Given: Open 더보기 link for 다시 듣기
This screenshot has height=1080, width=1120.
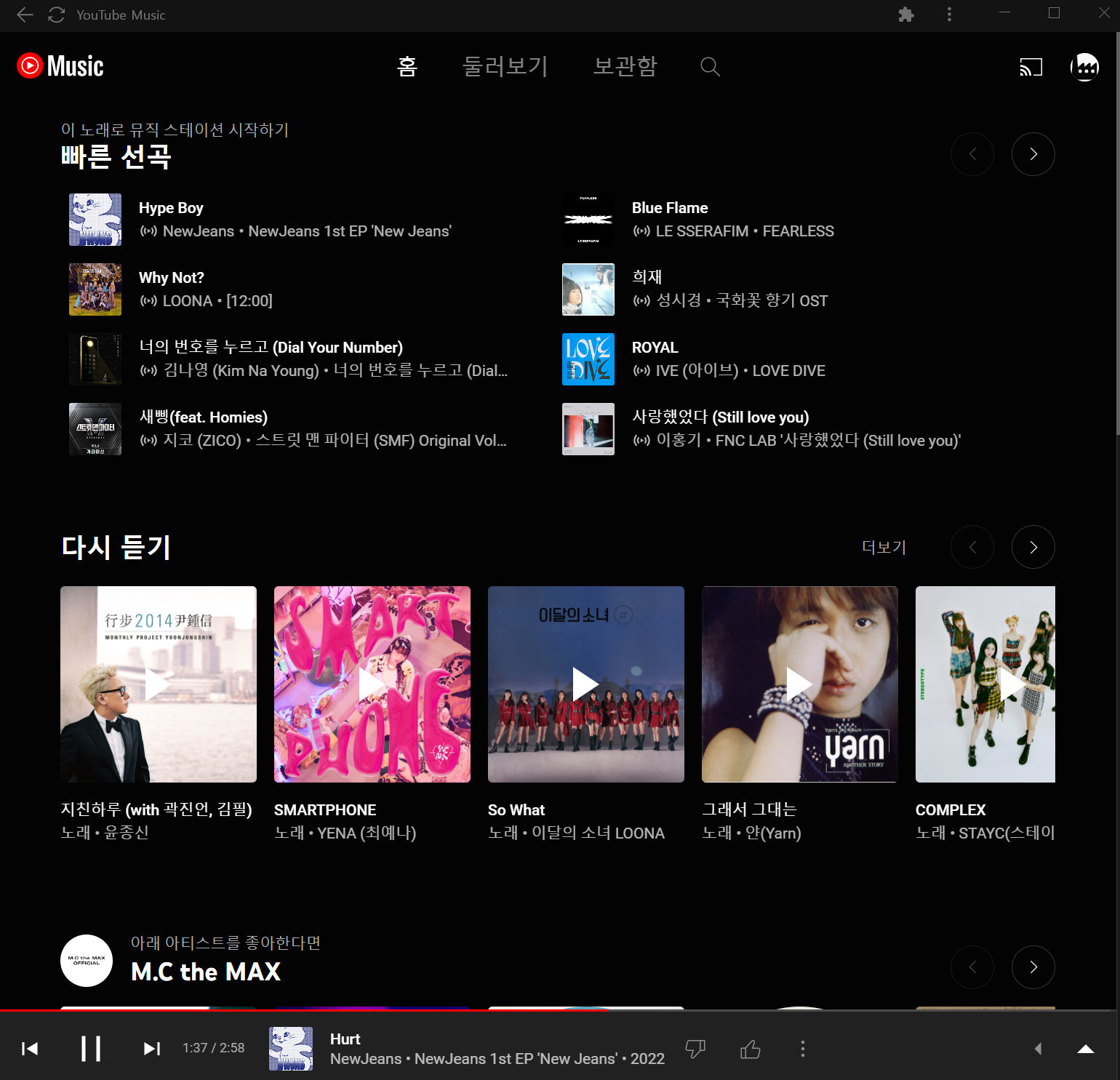Looking at the screenshot, I should pyautogui.click(x=884, y=547).
